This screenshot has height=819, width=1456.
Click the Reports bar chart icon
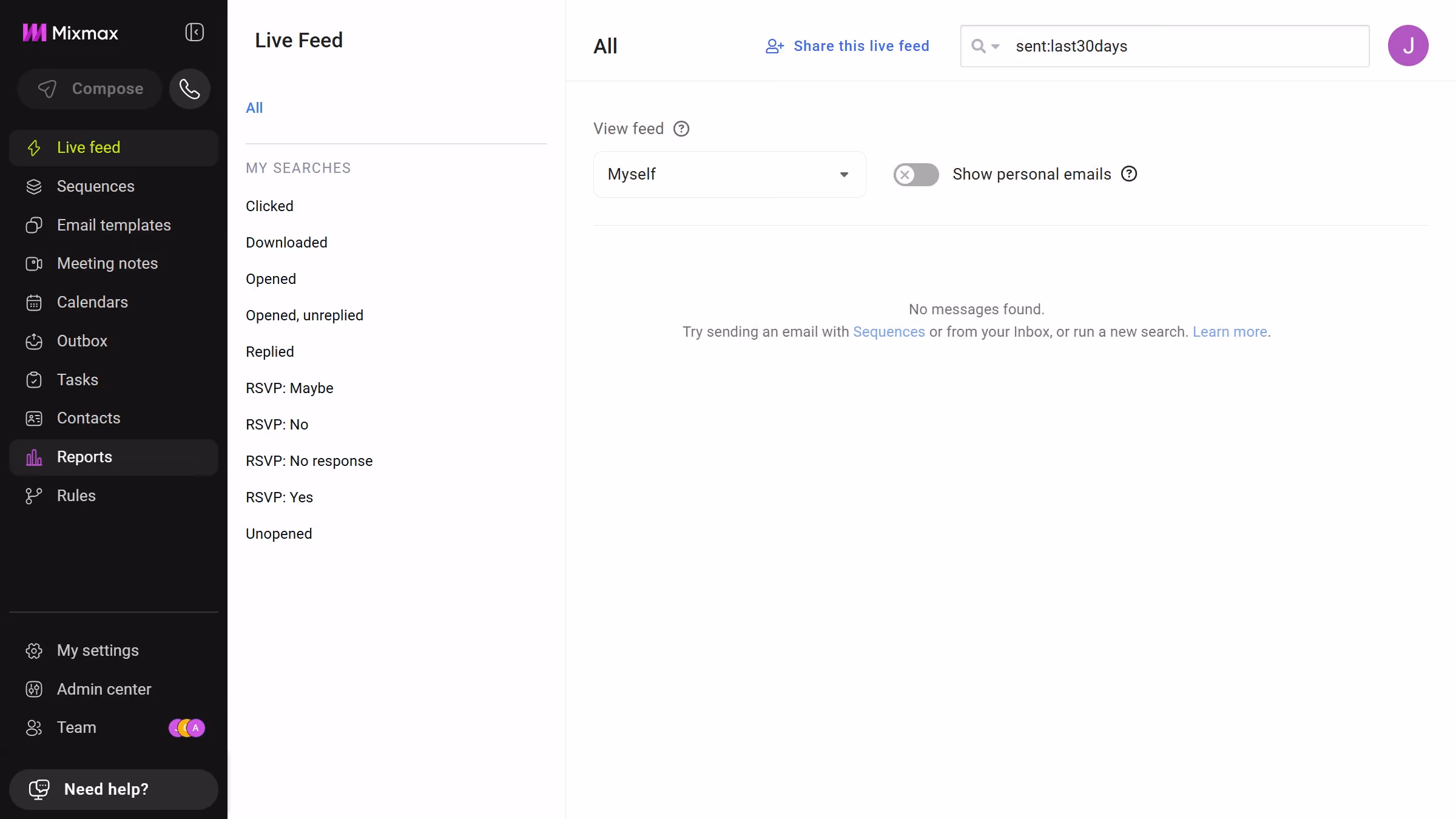(34, 457)
